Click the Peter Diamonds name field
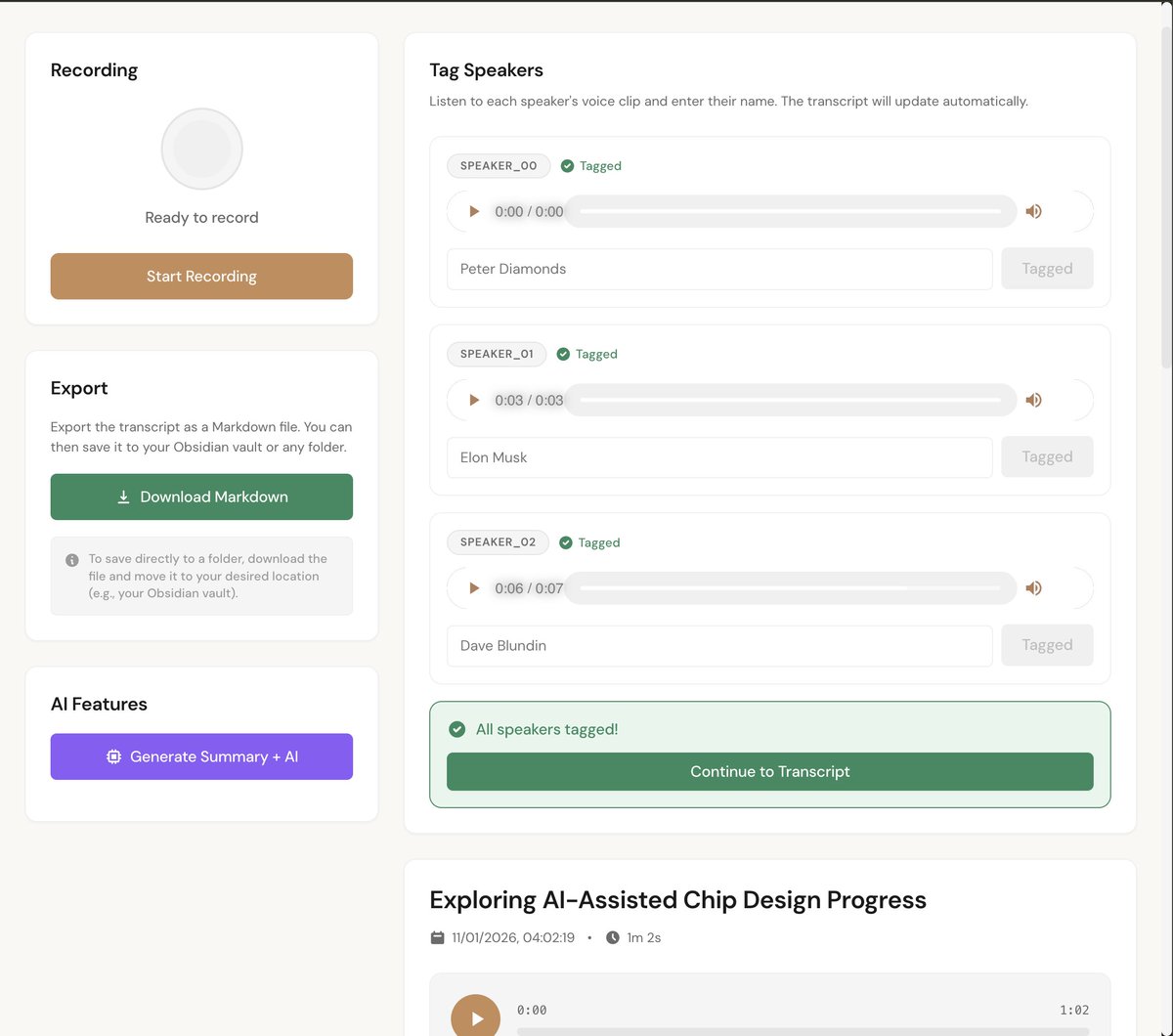Screen dimensions: 1173x1036 719,269
